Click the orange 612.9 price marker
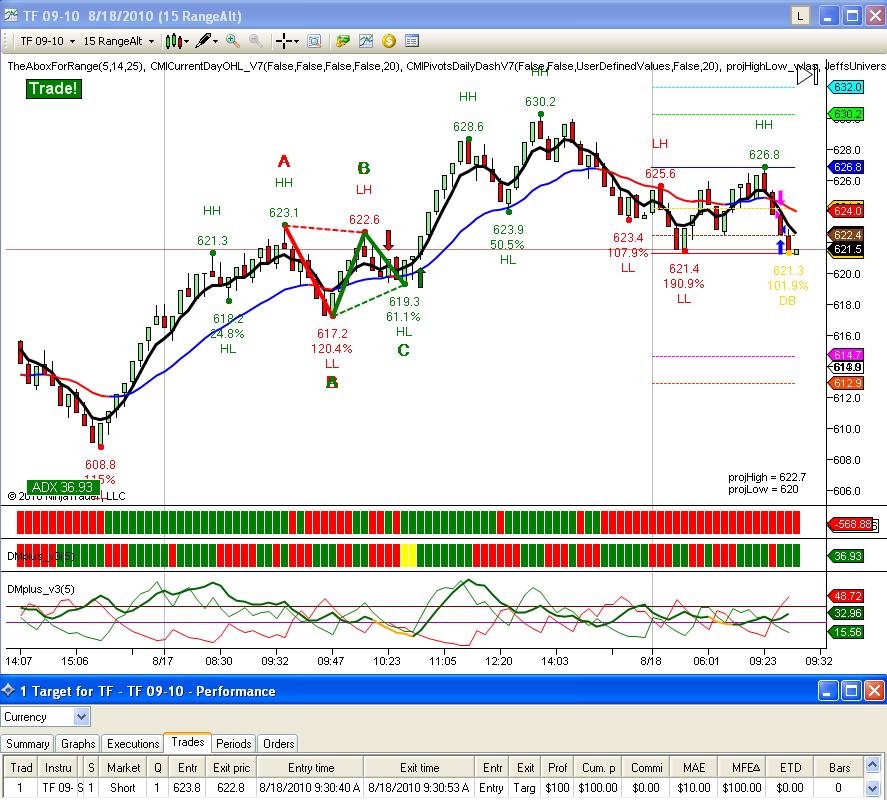Viewport: 887px width, 800px height. point(846,383)
